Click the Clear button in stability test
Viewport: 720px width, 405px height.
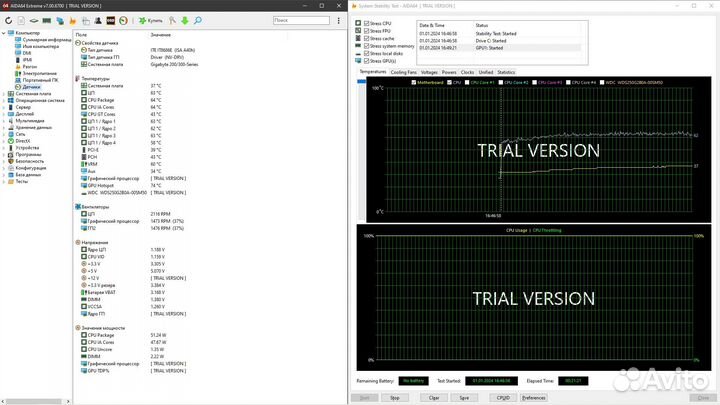(434, 398)
